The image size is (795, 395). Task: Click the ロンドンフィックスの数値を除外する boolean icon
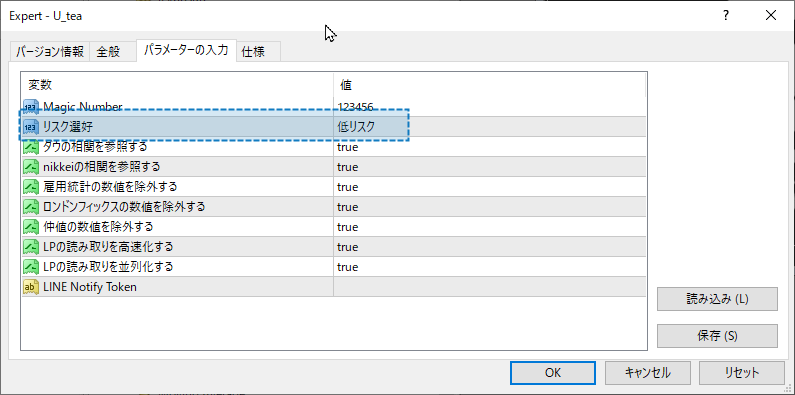pos(31,207)
